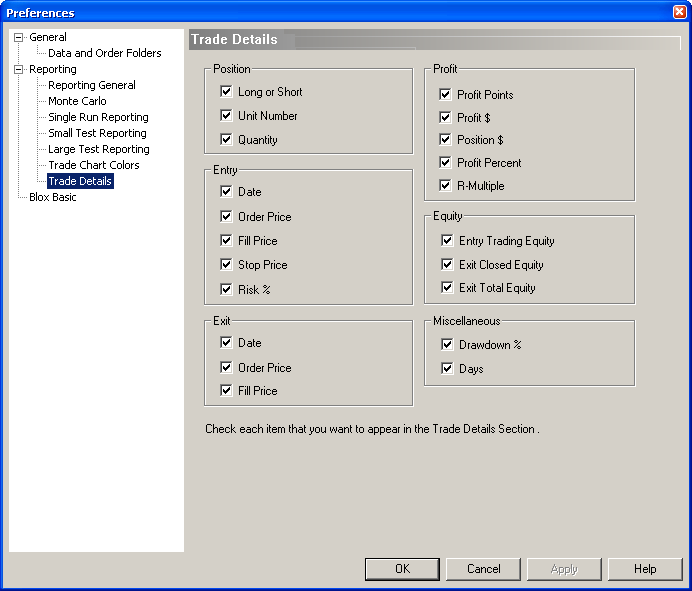Screen dimensions: 692x591
Task: Open Monte Carlo preferences
Action: [77, 101]
